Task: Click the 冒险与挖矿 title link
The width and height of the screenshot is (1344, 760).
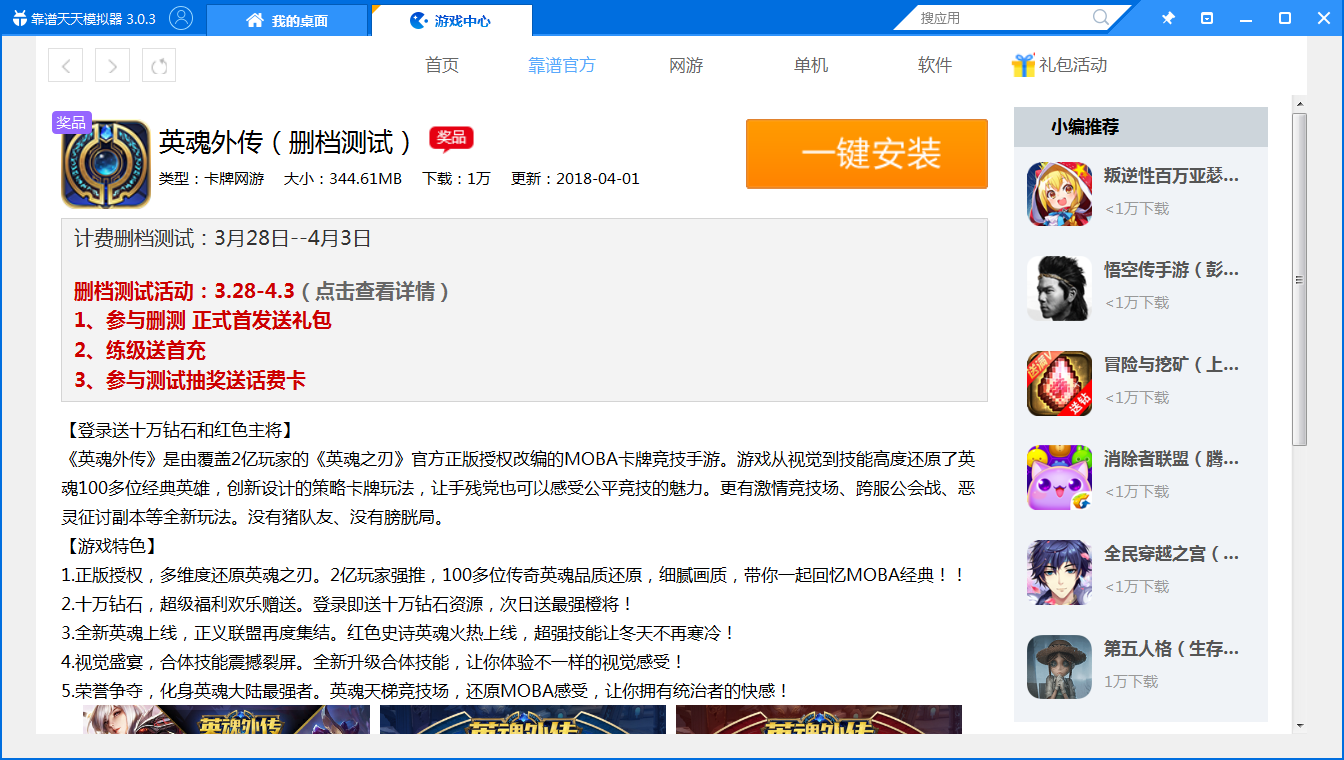Action: pyautogui.click(x=1171, y=365)
